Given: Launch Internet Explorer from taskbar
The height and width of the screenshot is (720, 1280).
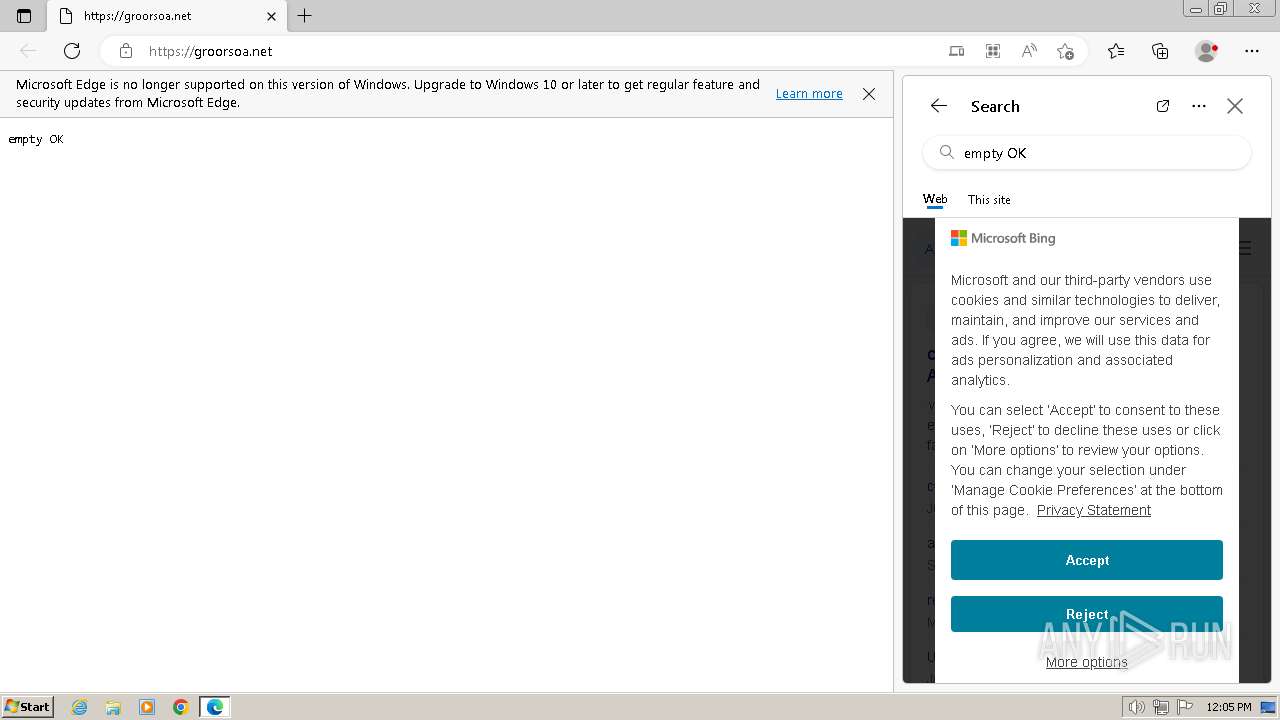Looking at the screenshot, I should click(80, 707).
